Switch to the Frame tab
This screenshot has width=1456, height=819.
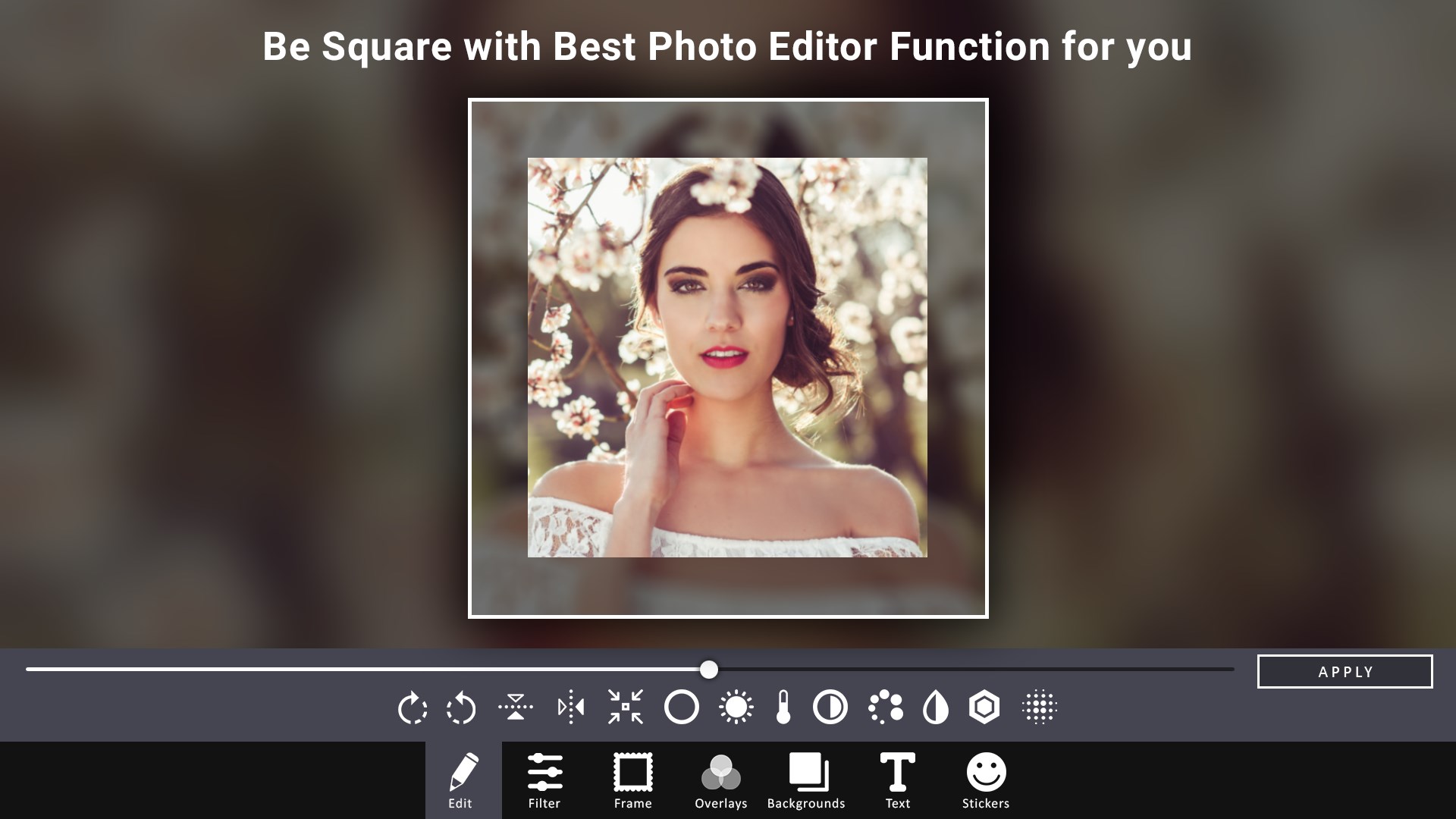coord(632,780)
